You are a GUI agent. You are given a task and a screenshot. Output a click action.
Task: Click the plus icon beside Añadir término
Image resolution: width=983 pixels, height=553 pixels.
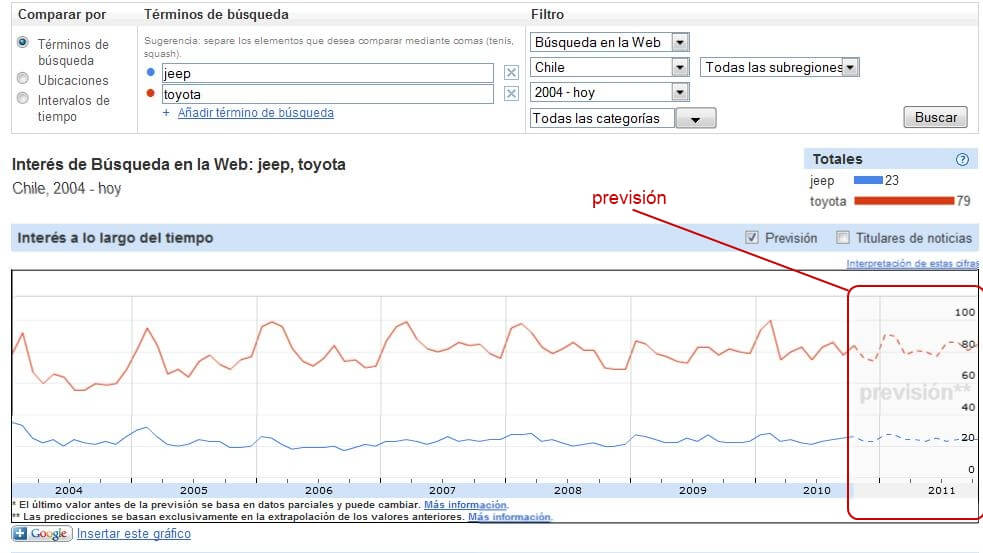[x=167, y=114]
